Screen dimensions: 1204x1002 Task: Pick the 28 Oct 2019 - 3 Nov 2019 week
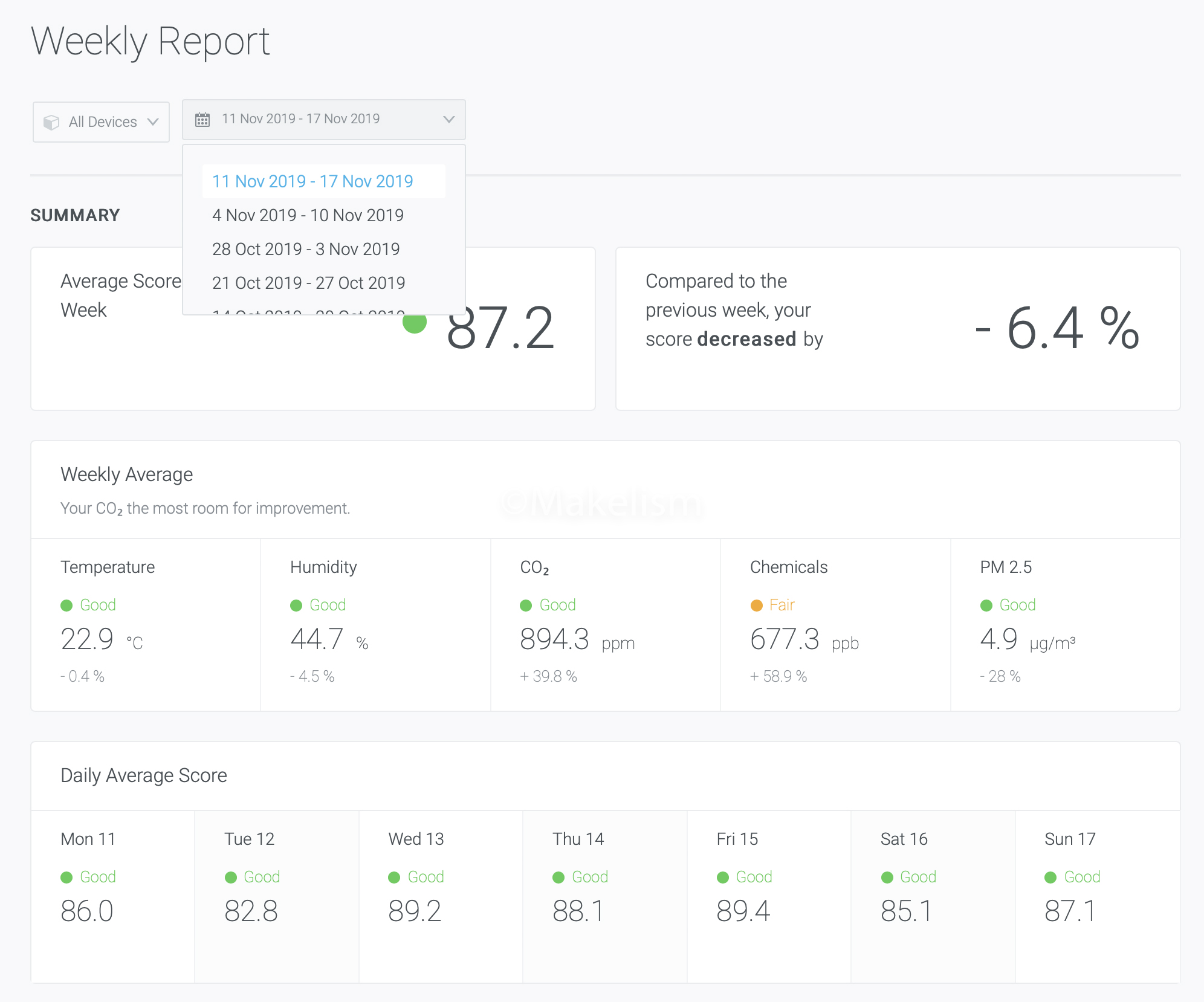pyautogui.click(x=306, y=249)
